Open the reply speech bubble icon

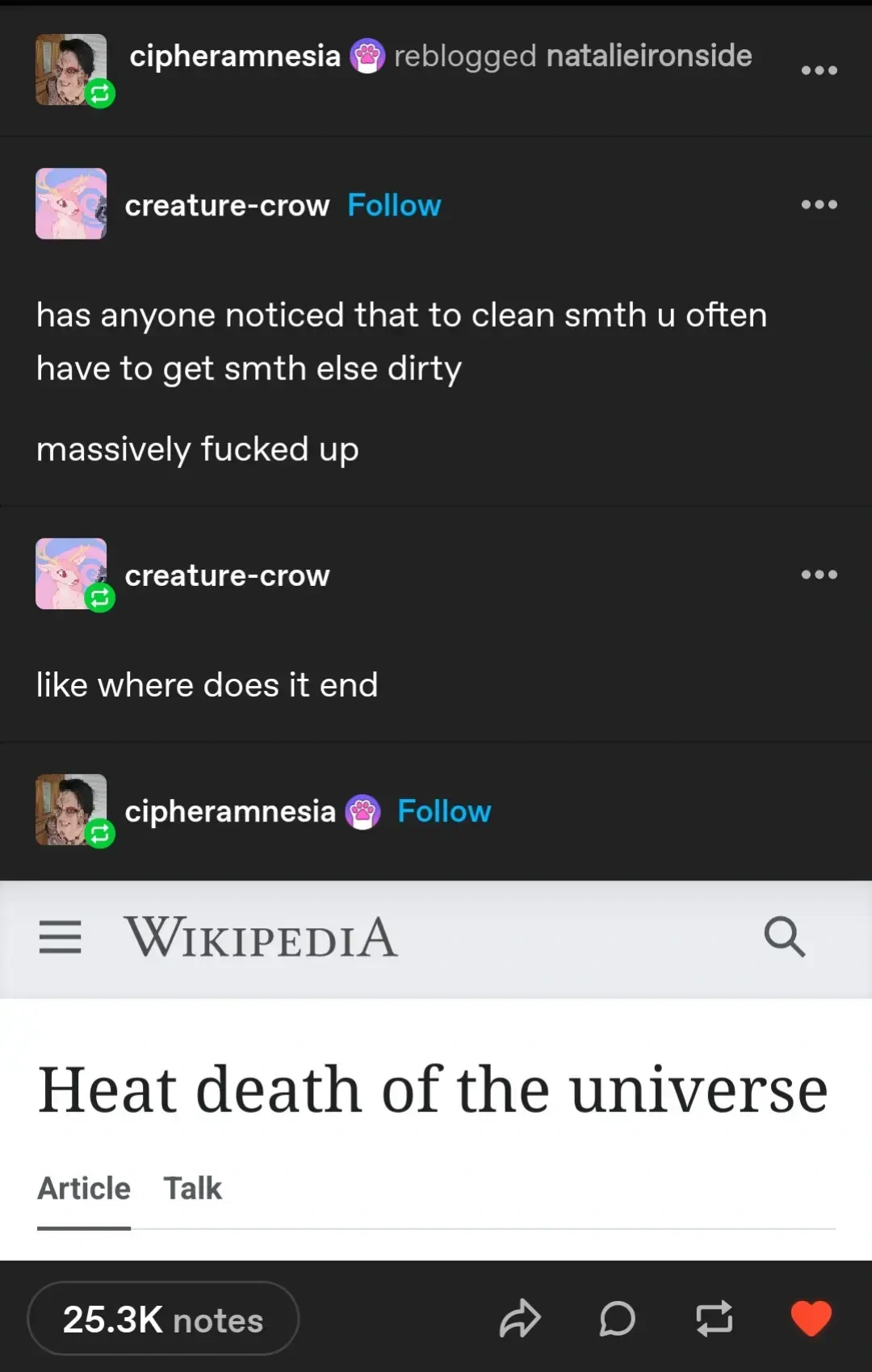click(618, 1319)
